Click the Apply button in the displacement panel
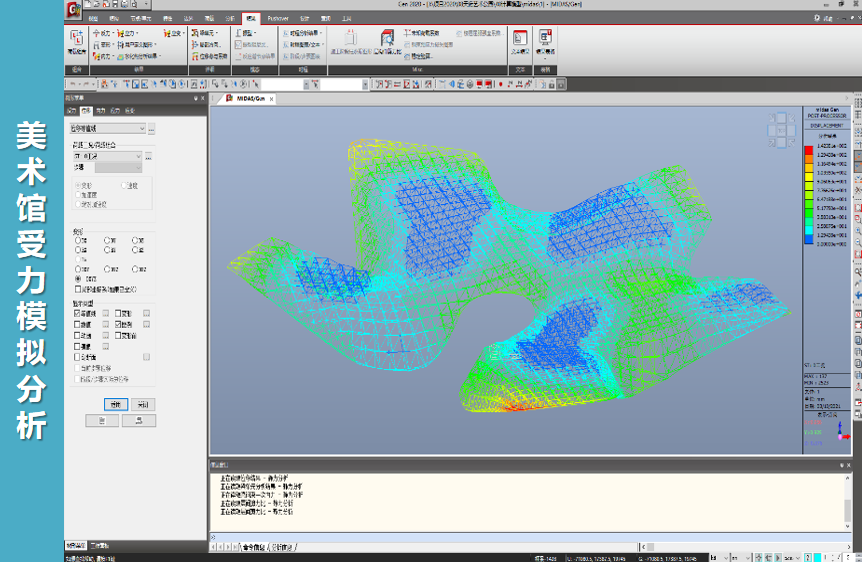This screenshot has height=562, width=862. [115, 404]
